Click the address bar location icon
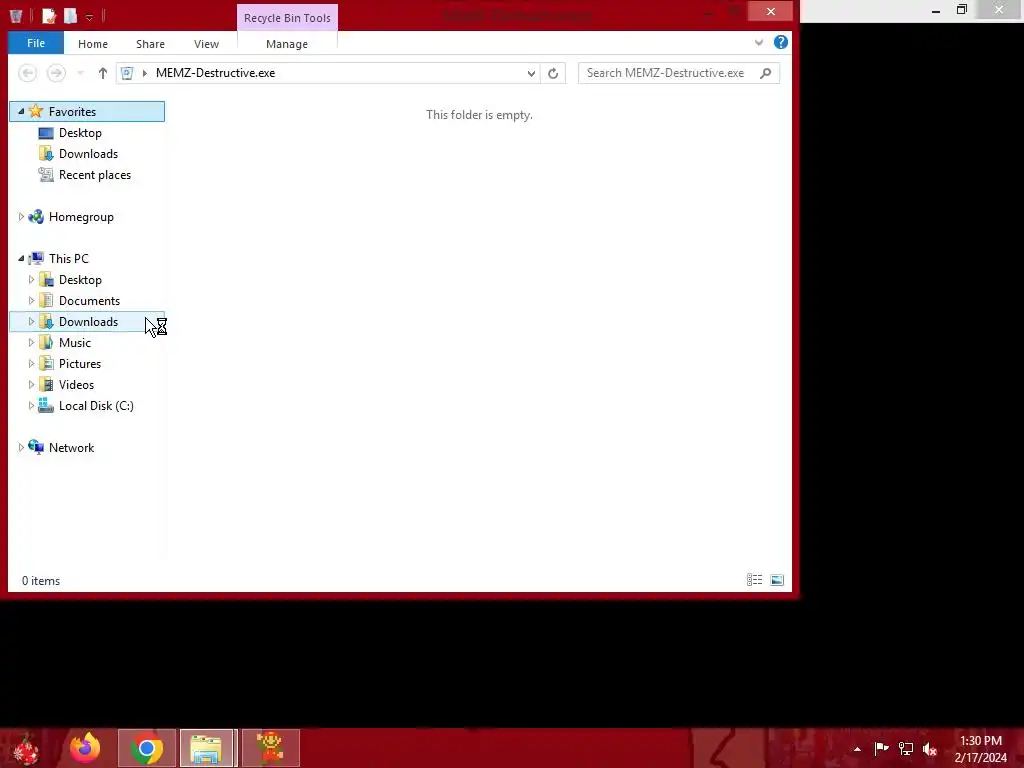Image resolution: width=1024 pixels, height=768 pixels. [x=127, y=73]
